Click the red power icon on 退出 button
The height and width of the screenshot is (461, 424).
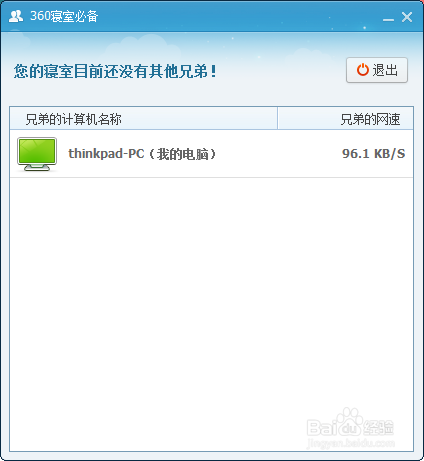tap(363, 70)
